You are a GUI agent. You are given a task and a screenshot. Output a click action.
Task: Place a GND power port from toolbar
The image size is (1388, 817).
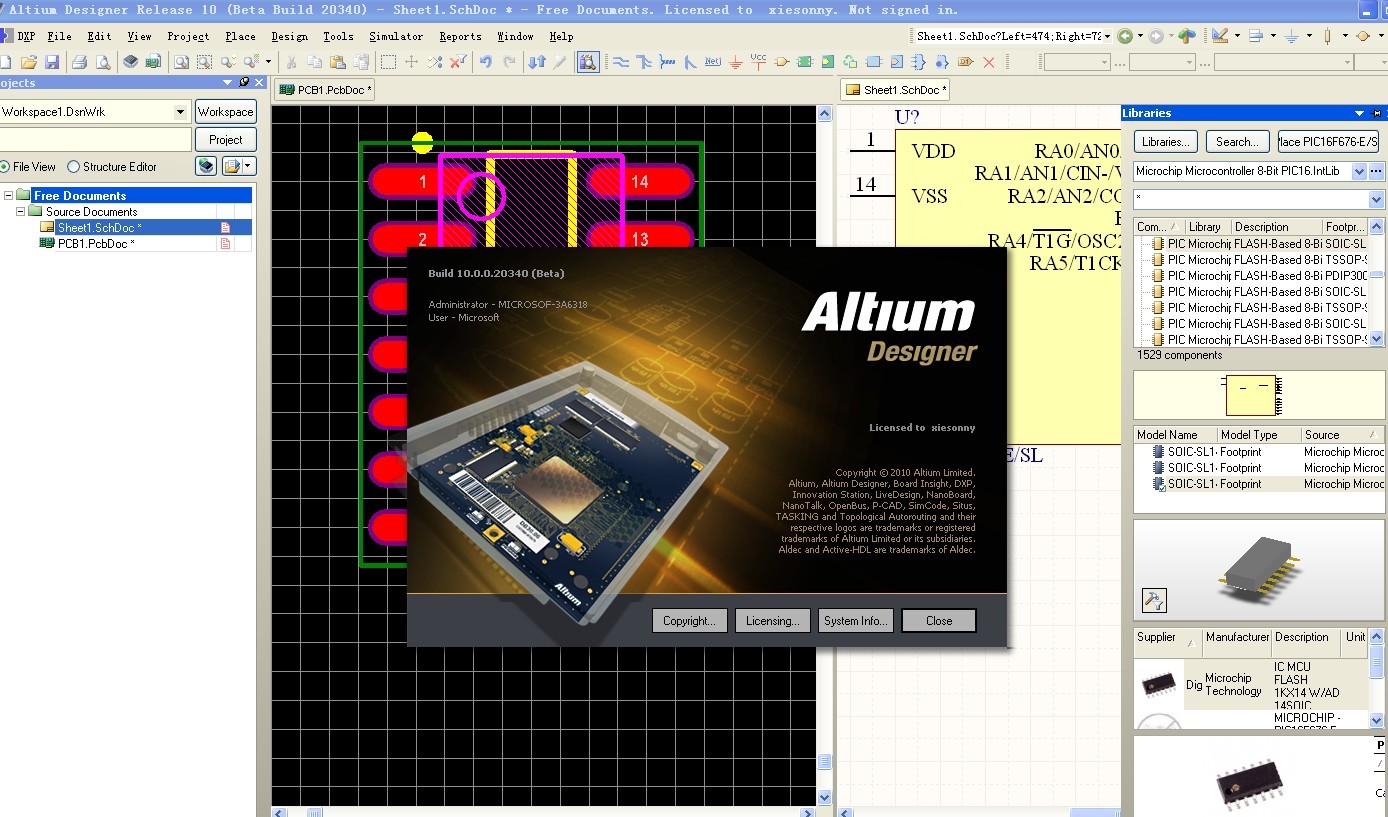click(736, 62)
